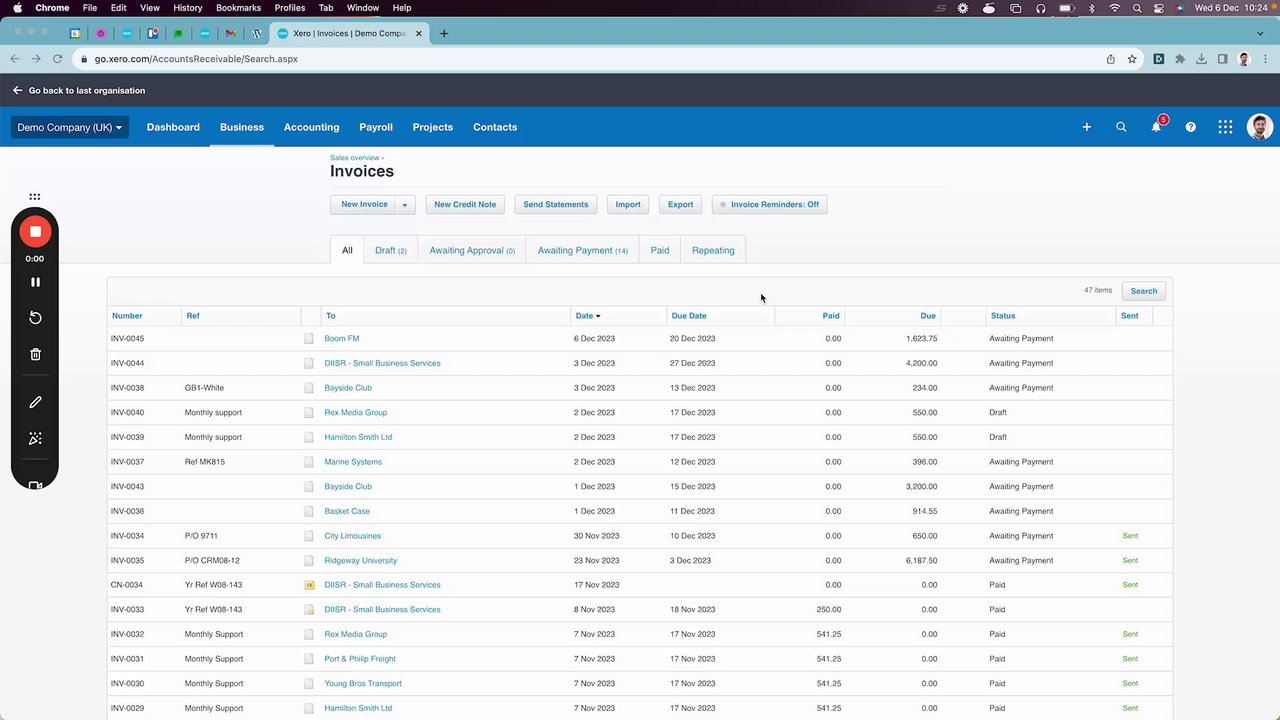
Task: Stop the screen recording with the red button
Action: [35, 232]
